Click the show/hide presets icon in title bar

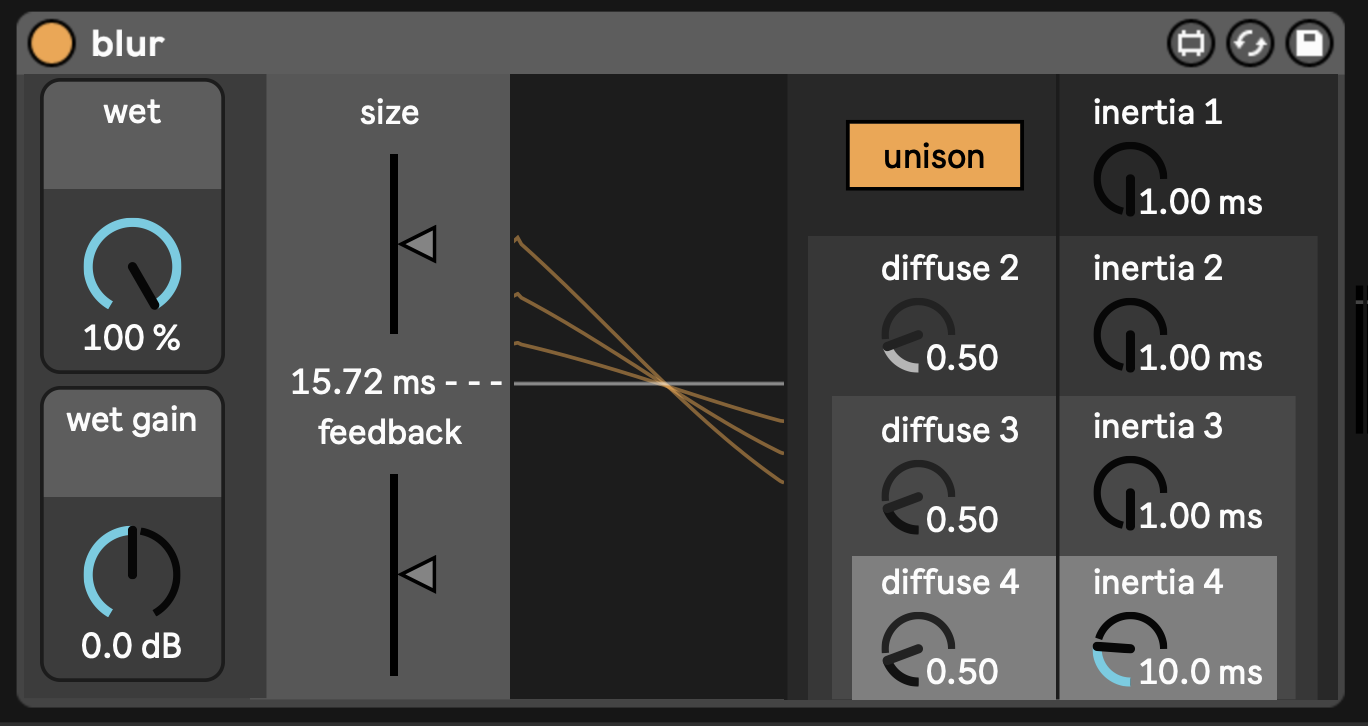pos(1190,44)
